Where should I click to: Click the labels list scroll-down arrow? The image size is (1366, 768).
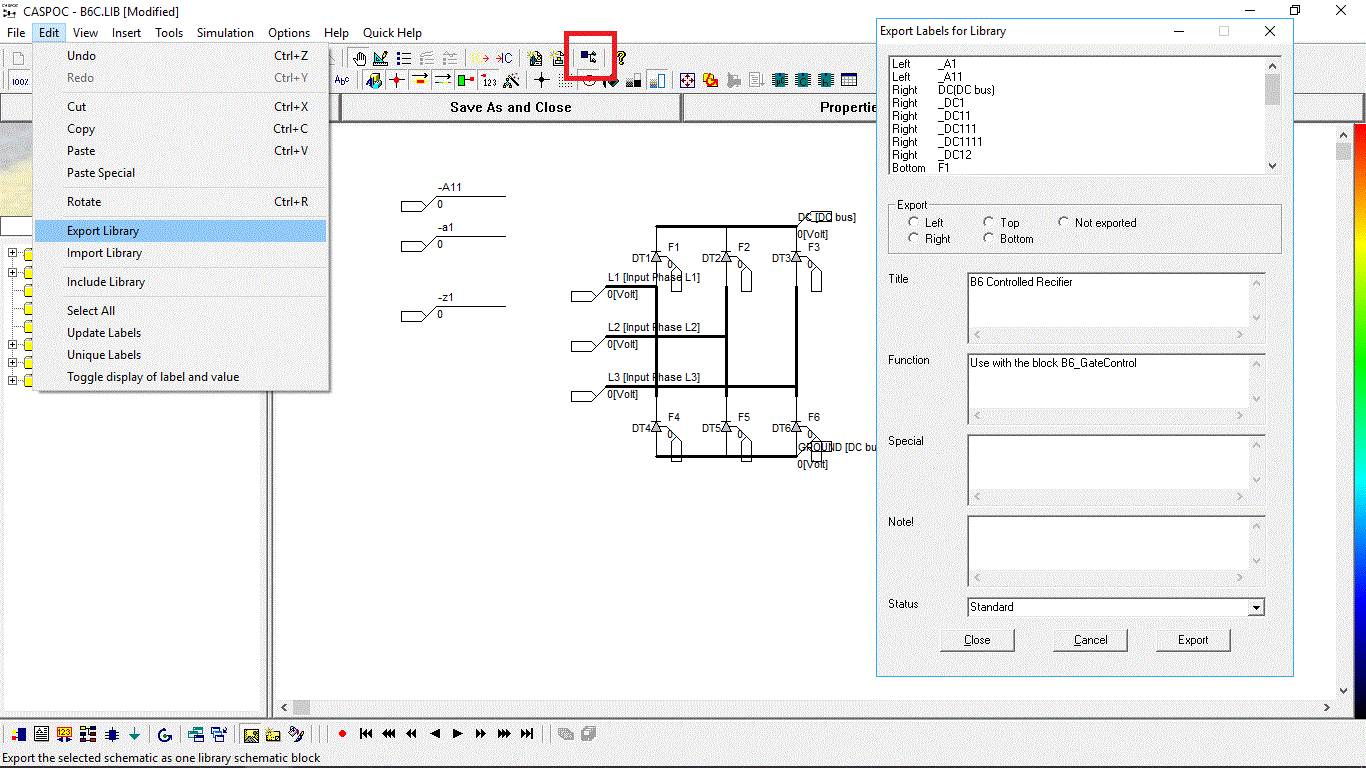[1272, 166]
